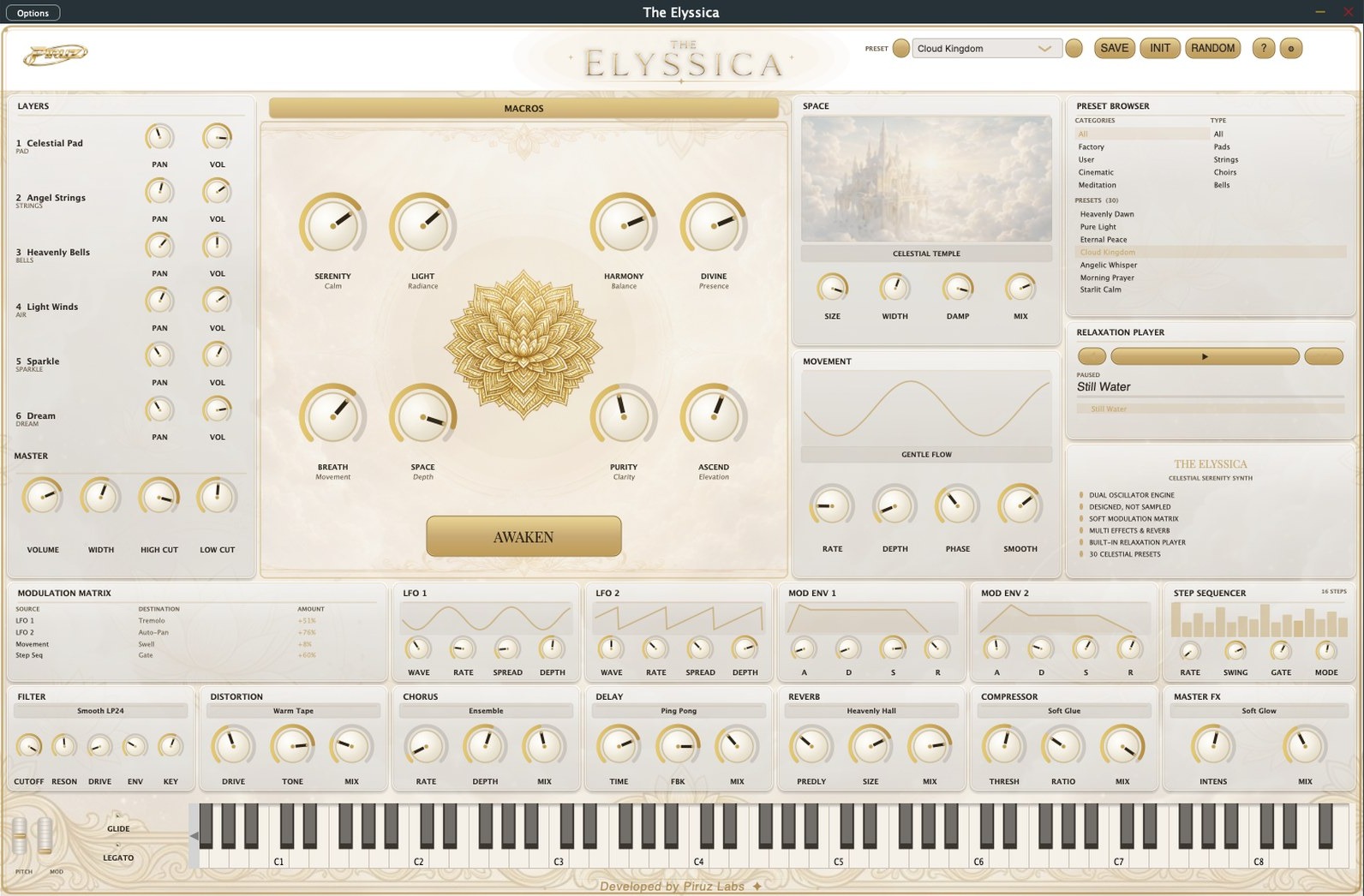Adjust the Breath Movement macro knob
The image size is (1364, 896).
point(332,417)
